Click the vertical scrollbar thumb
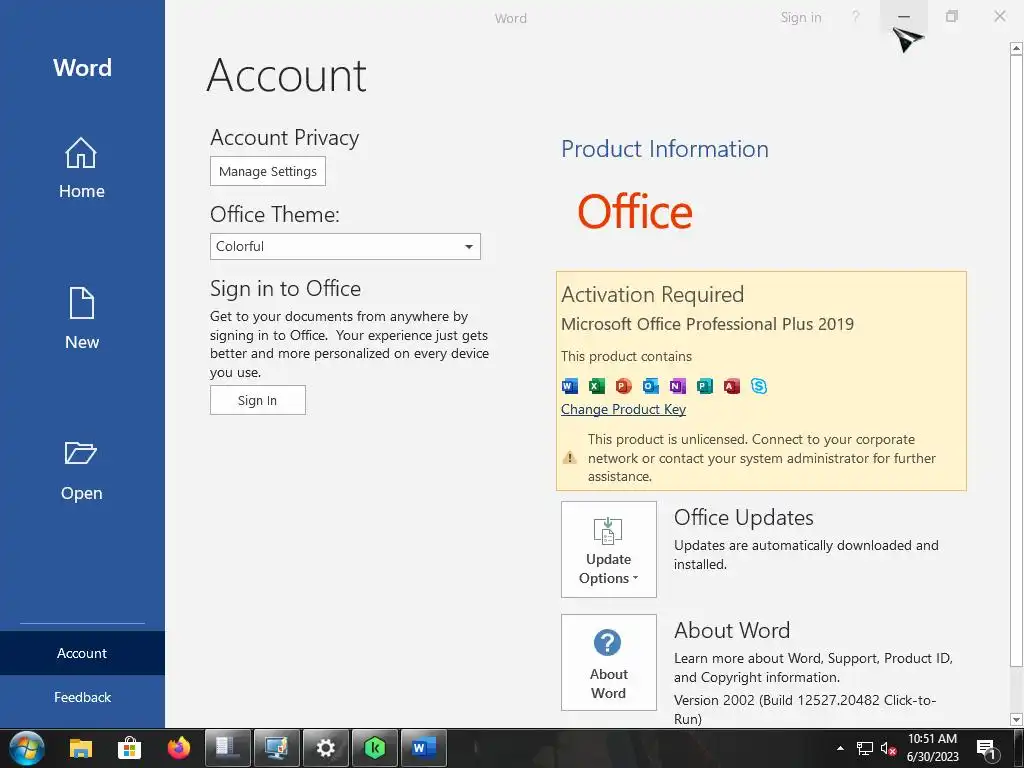 pyautogui.click(x=1016, y=361)
